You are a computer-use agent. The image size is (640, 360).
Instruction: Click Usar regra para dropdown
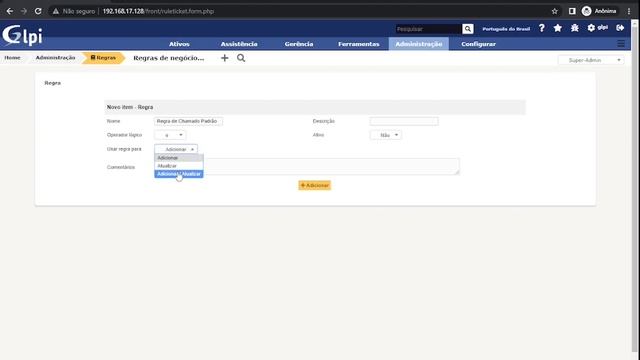[176, 149]
